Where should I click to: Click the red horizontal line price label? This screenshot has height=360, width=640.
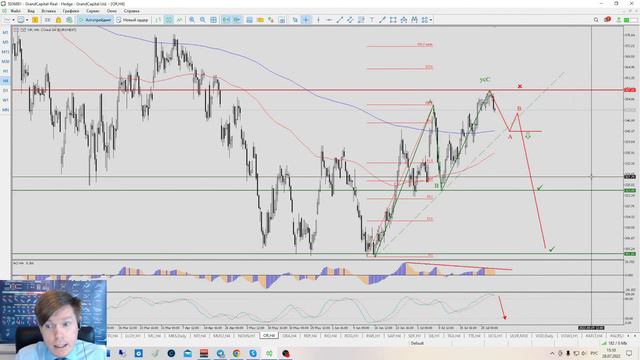point(630,90)
